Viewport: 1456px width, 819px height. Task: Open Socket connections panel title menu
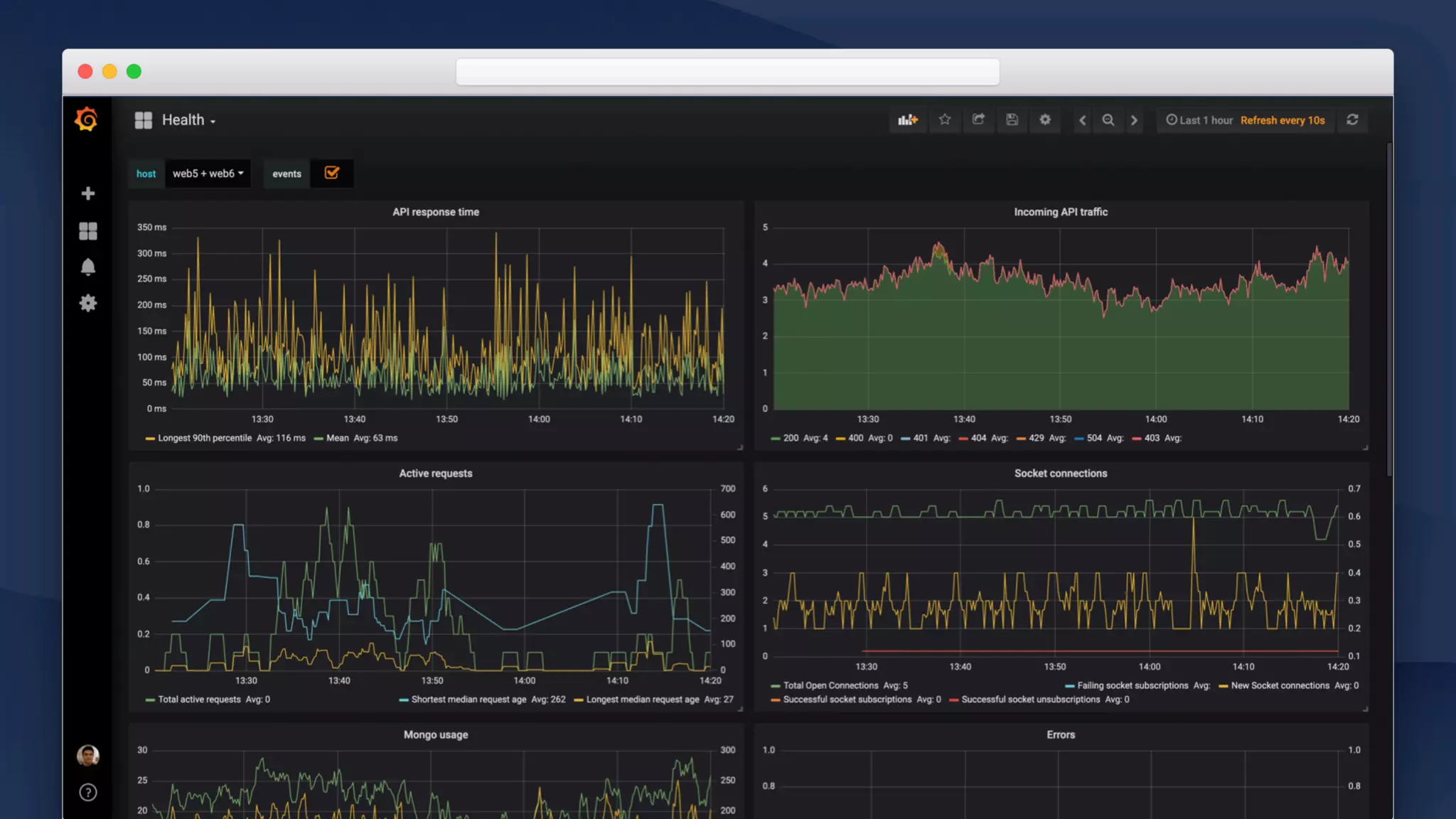pyautogui.click(x=1061, y=473)
